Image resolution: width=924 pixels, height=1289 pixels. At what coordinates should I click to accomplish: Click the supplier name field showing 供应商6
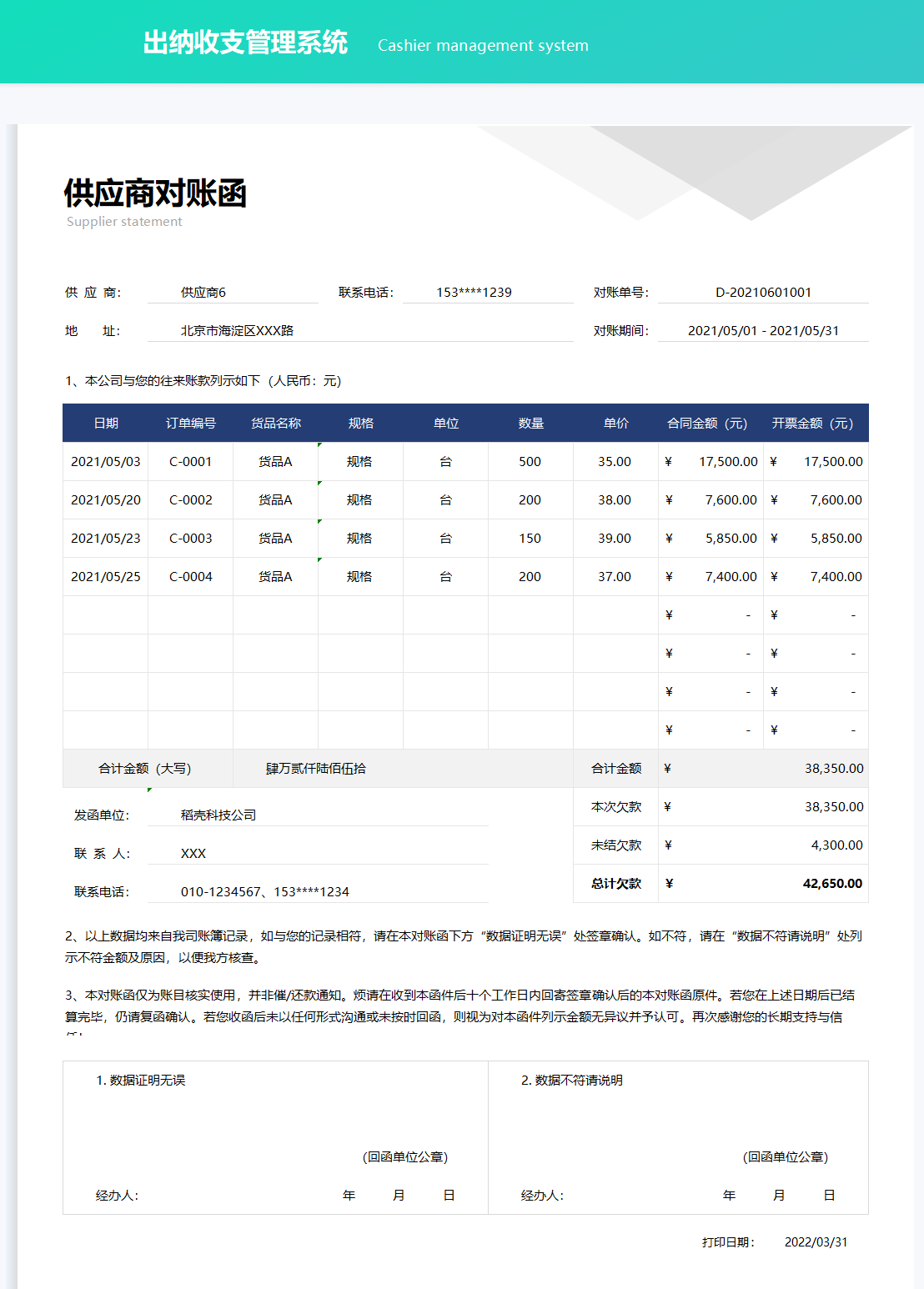[203, 292]
